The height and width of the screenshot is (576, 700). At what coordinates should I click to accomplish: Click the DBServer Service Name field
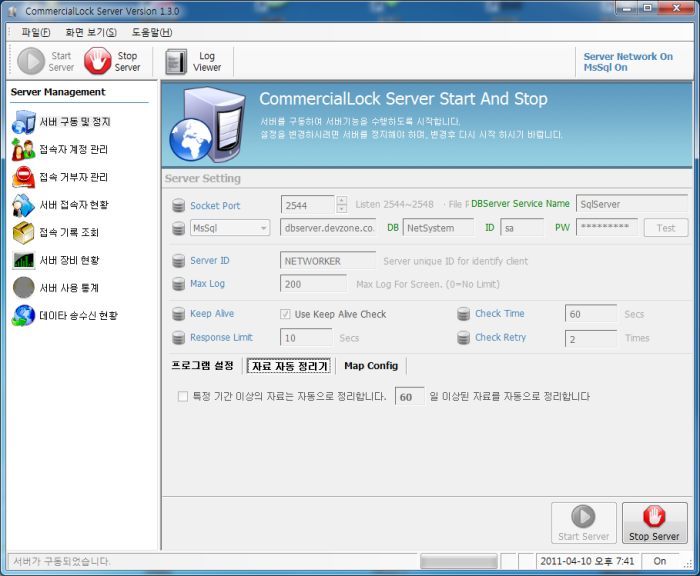(632, 204)
